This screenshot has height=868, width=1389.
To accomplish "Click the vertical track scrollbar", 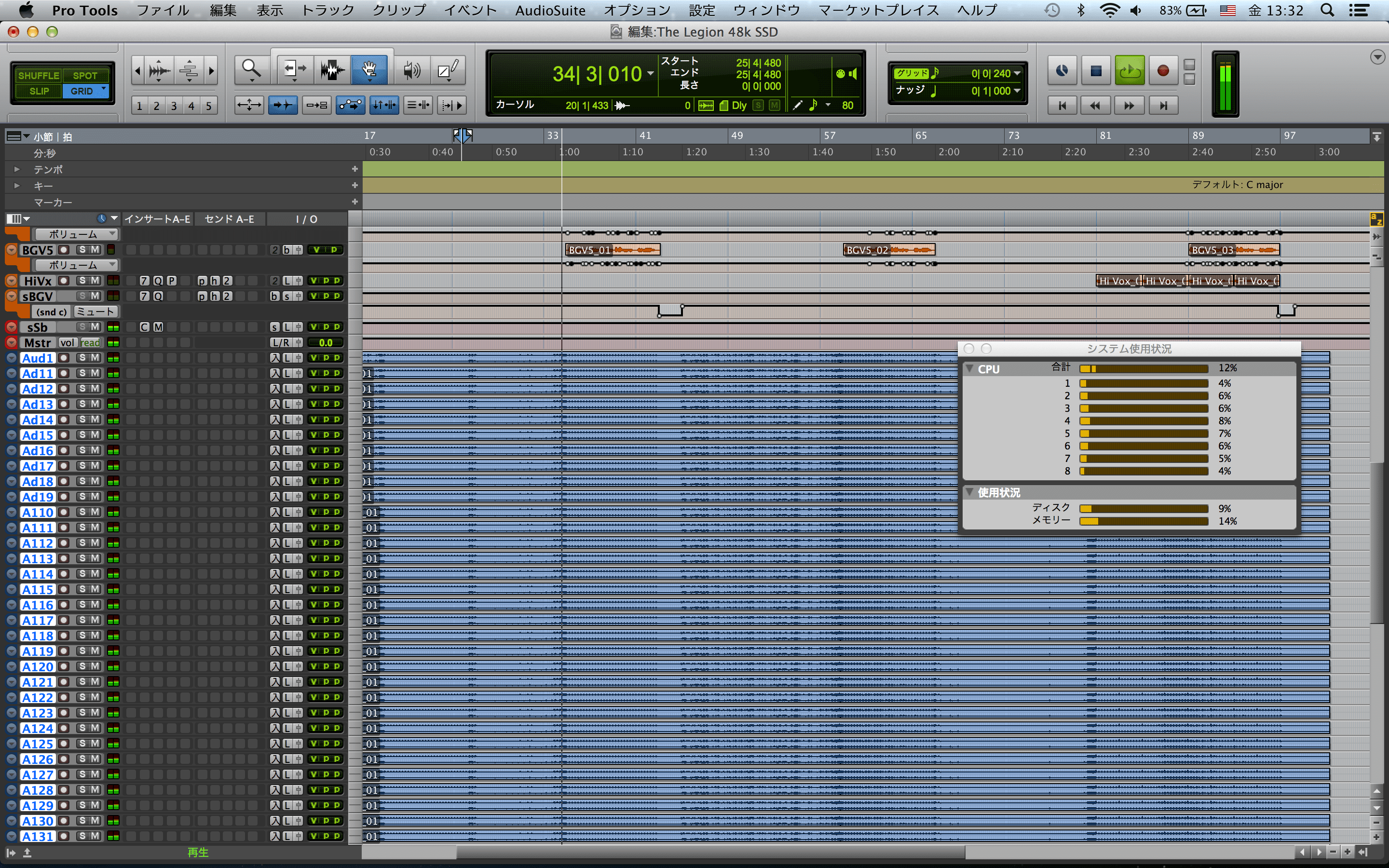I will coord(1377,542).
